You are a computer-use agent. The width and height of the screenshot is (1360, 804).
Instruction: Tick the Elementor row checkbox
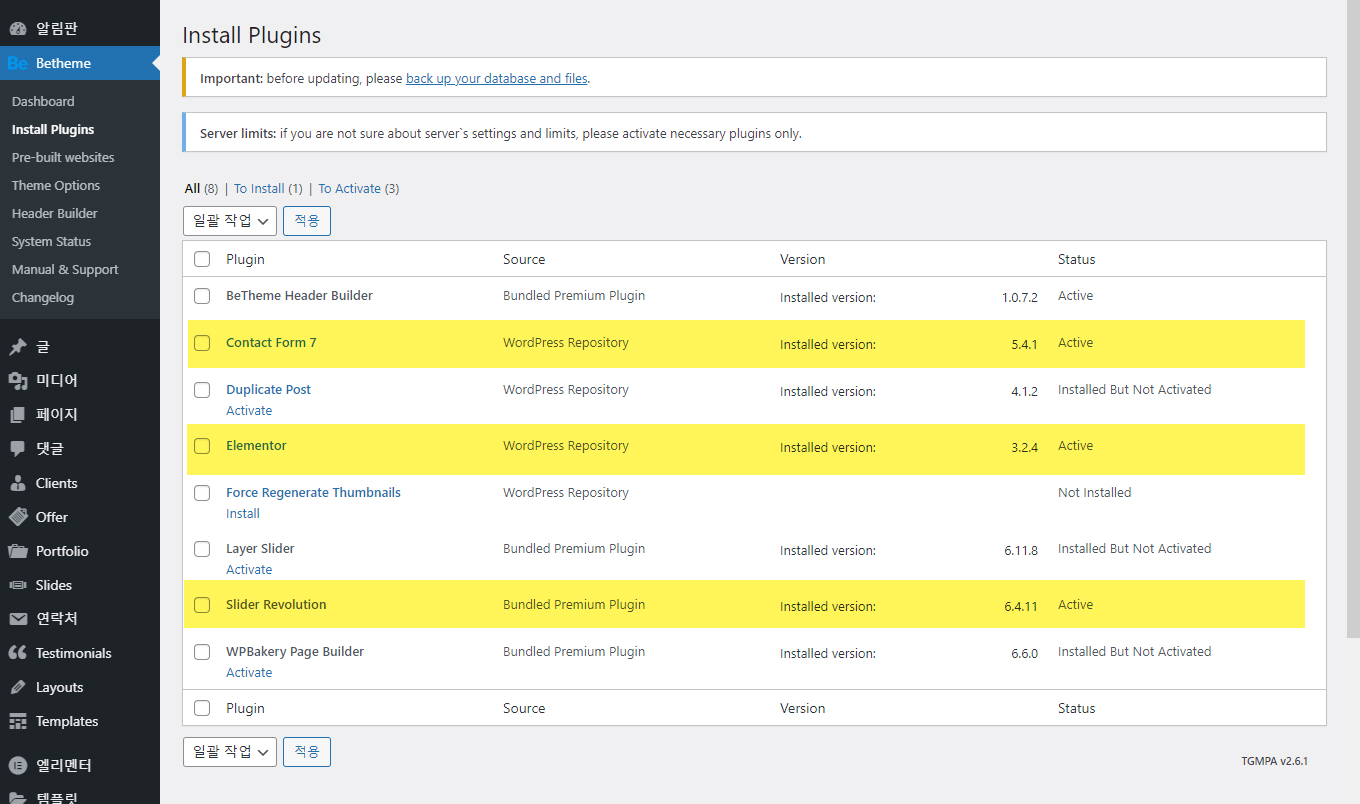pyautogui.click(x=202, y=446)
